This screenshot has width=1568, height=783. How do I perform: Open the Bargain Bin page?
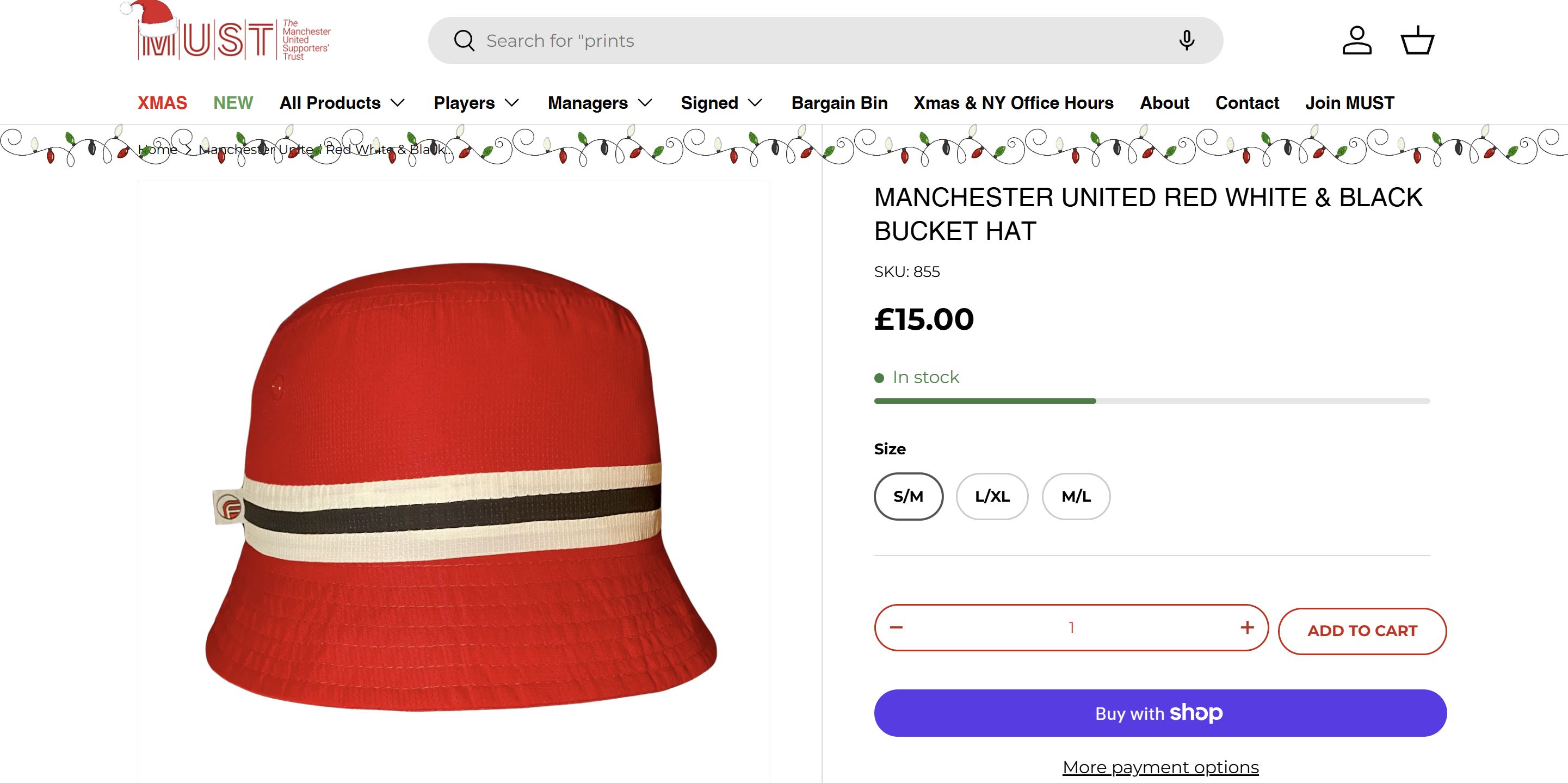tap(839, 103)
